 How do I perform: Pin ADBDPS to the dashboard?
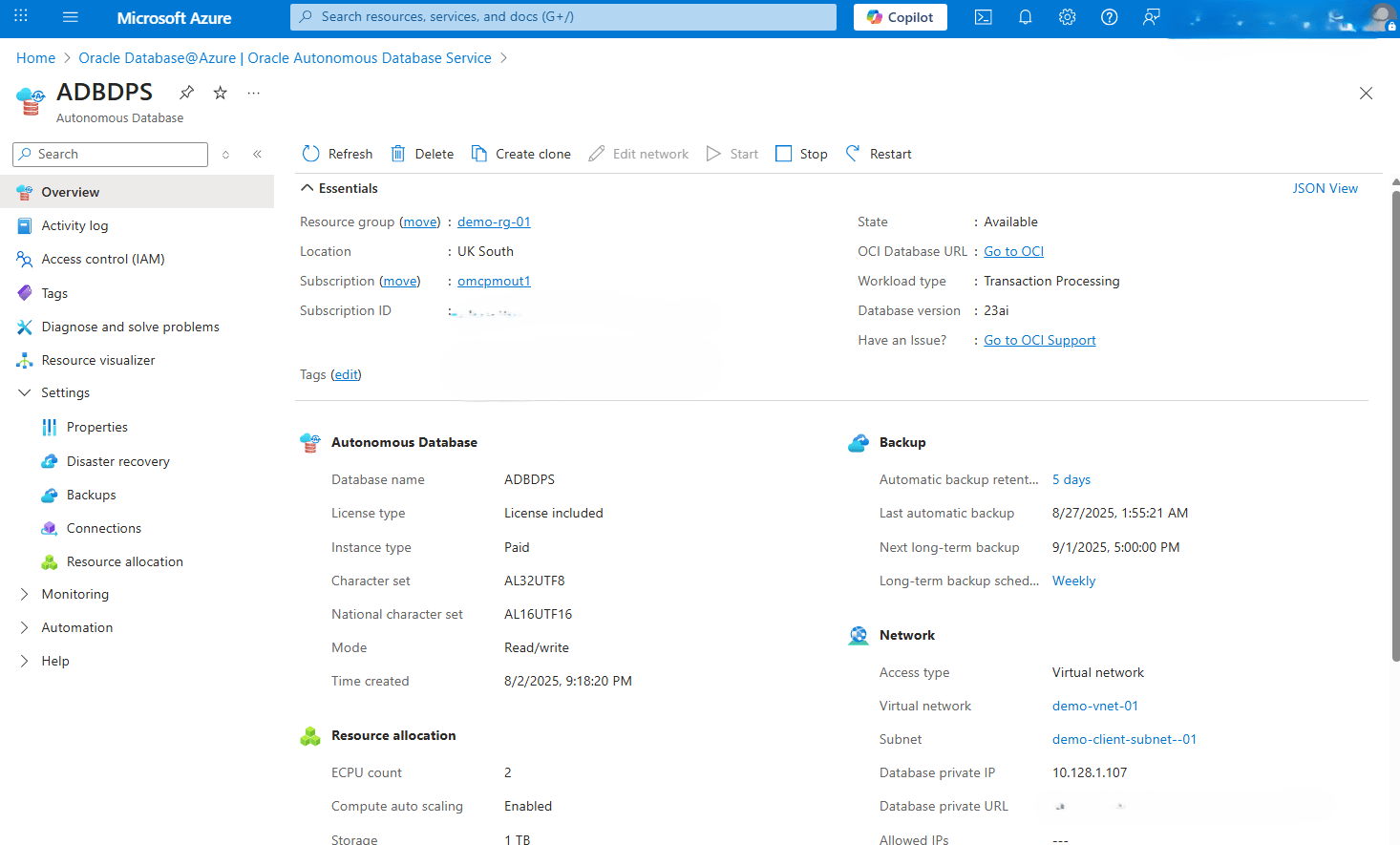pos(185,93)
